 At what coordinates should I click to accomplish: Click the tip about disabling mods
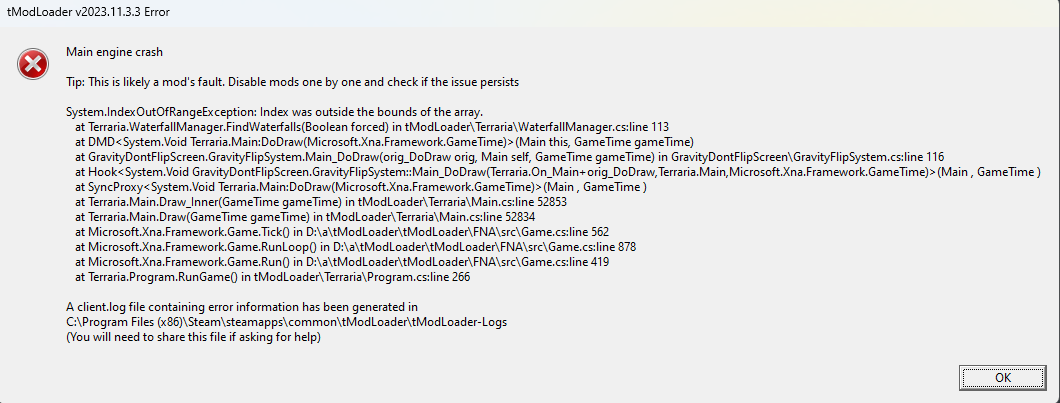pos(292,80)
